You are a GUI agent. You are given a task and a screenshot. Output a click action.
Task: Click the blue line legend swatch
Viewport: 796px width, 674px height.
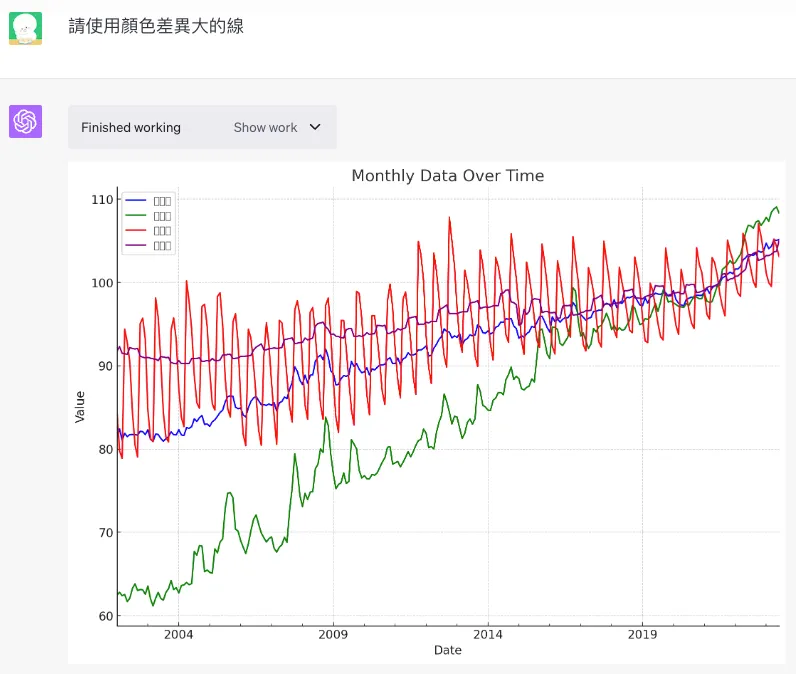coord(136,200)
